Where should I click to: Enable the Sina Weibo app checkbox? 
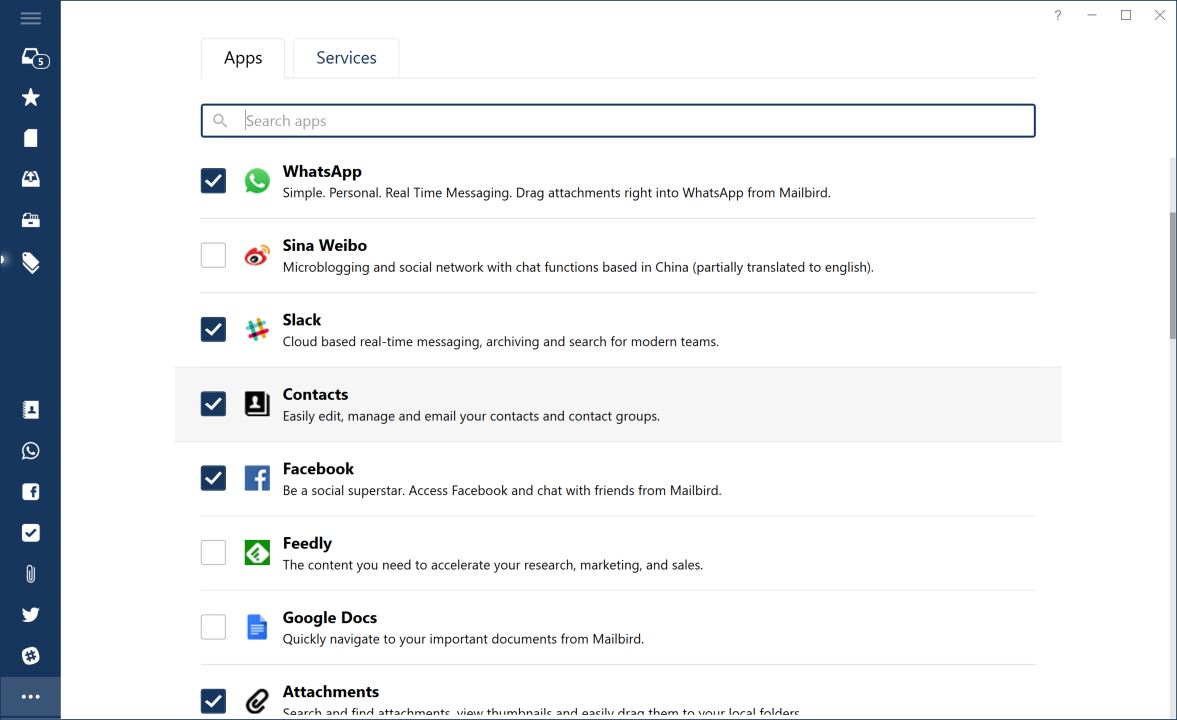click(x=213, y=255)
